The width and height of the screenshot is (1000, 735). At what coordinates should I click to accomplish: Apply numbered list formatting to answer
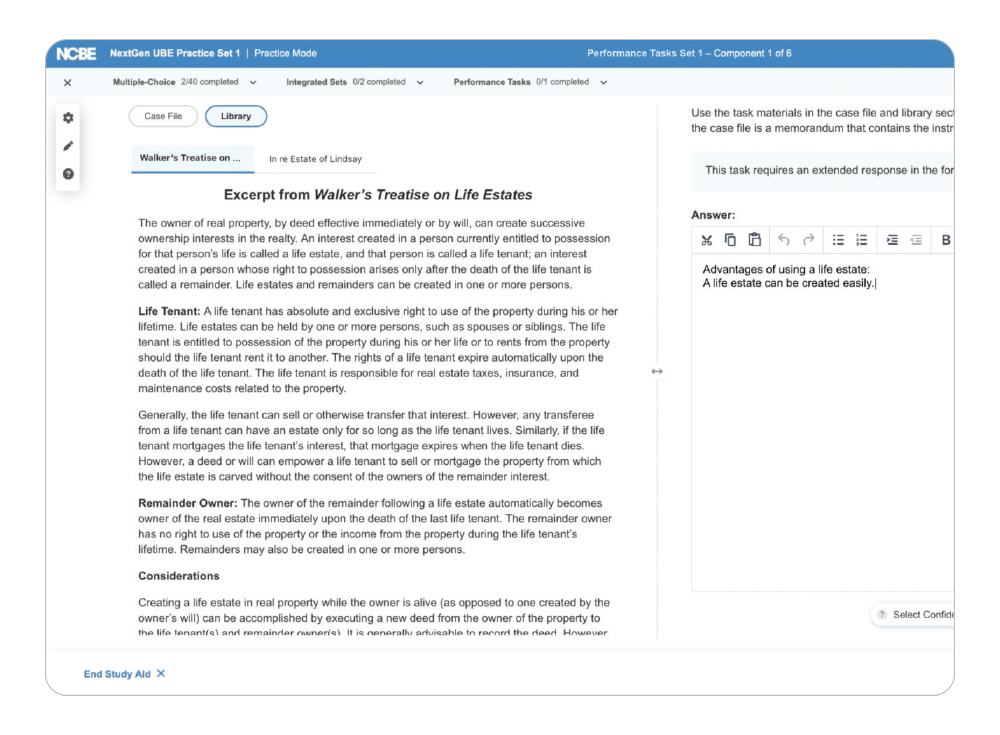pyautogui.click(x=861, y=240)
